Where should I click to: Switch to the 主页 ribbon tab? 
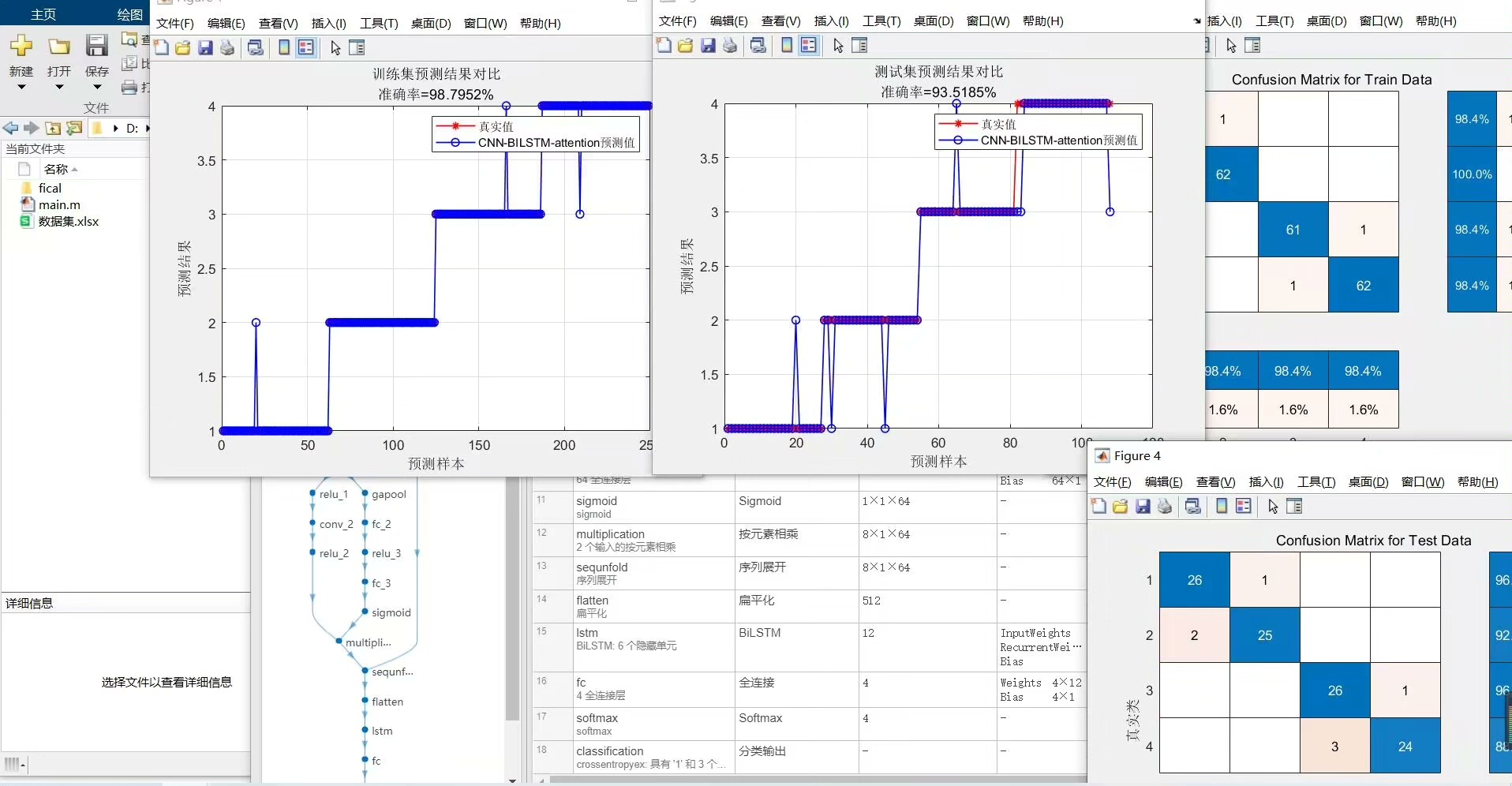(x=43, y=14)
